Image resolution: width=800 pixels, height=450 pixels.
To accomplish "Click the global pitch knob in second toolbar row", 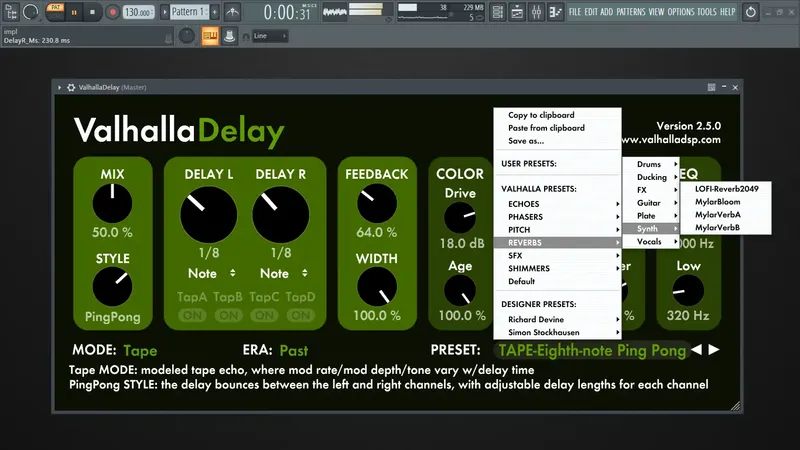I will 187,36.
